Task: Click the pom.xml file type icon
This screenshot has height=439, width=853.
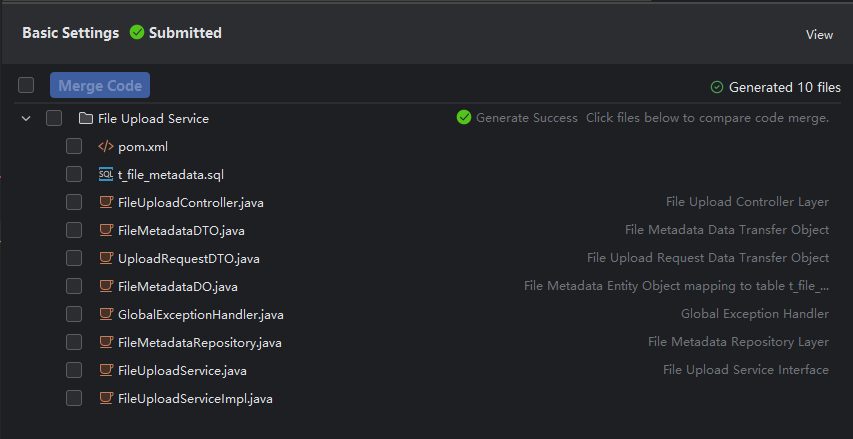Action: coord(106,146)
